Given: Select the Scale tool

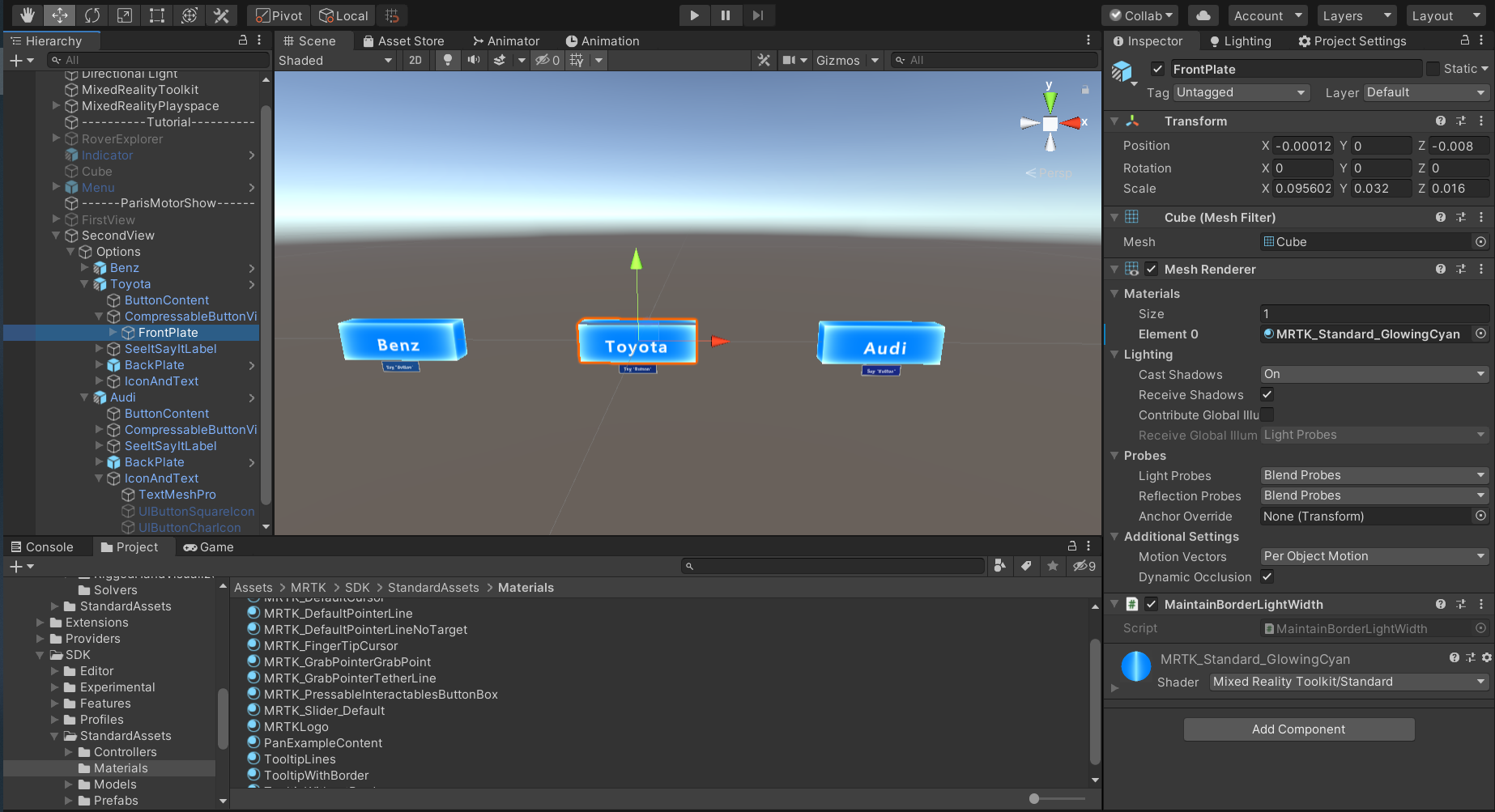Looking at the screenshot, I should click(124, 15).
